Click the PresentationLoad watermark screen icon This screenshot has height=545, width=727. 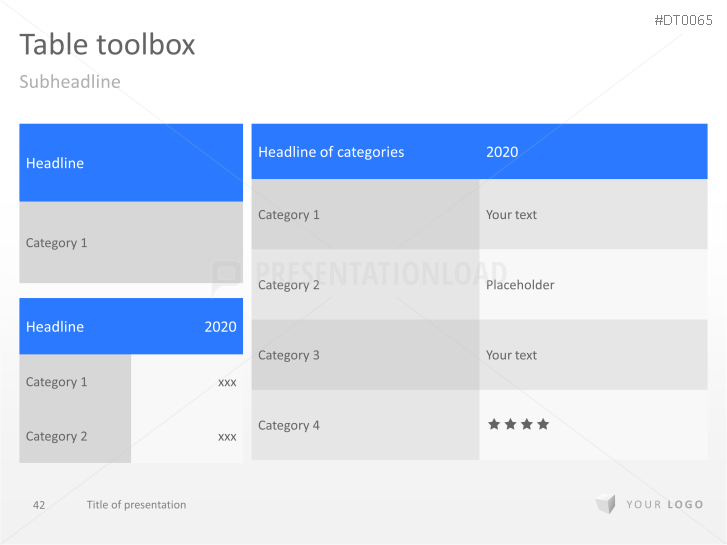click(x=227, y=276)
